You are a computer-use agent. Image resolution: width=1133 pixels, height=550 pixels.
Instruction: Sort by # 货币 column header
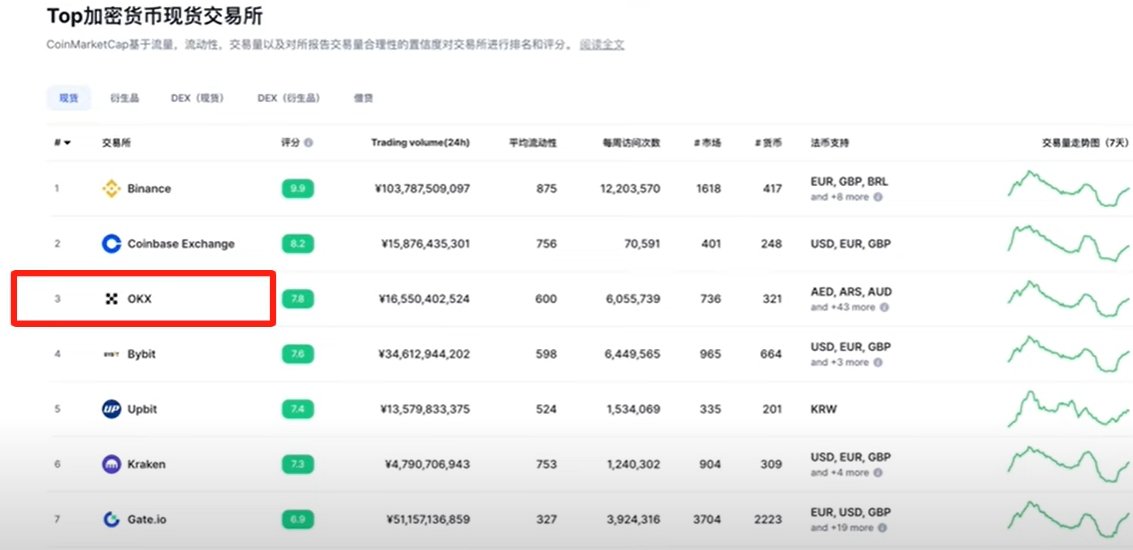coord(768,143)
